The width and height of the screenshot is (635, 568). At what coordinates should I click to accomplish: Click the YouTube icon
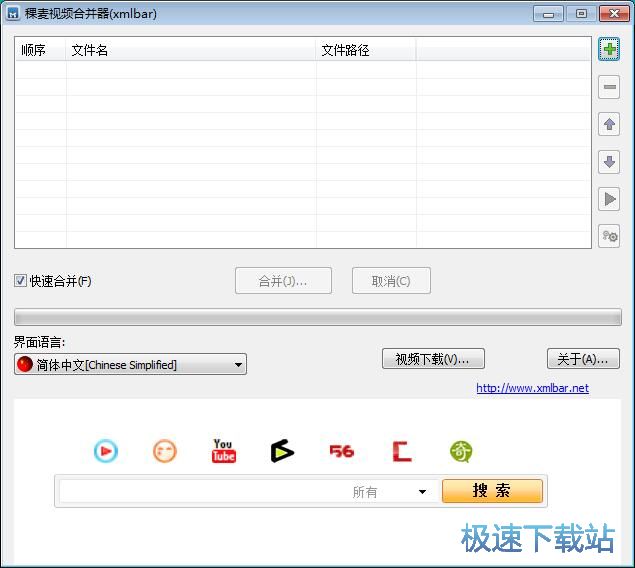[224, 451]
